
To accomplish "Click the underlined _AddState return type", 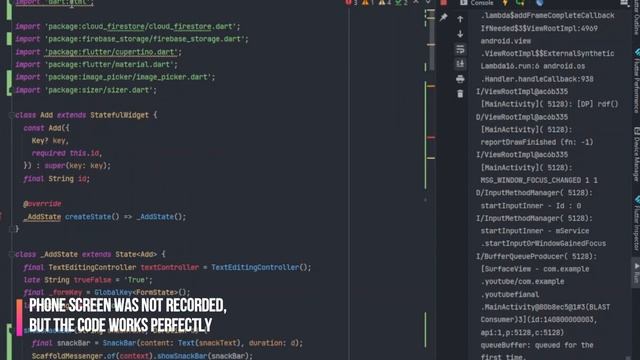I will [x=42, y=217].
